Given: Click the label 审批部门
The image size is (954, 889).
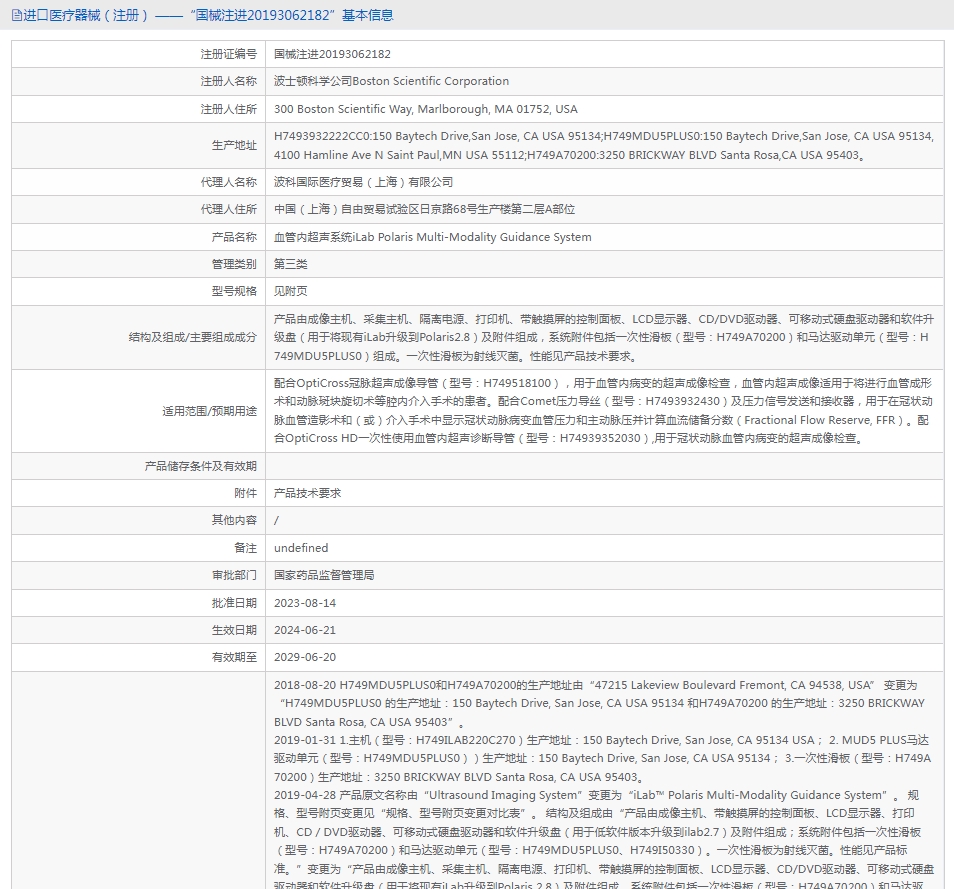Looking at the screenshot, I should tap(234, 576).
